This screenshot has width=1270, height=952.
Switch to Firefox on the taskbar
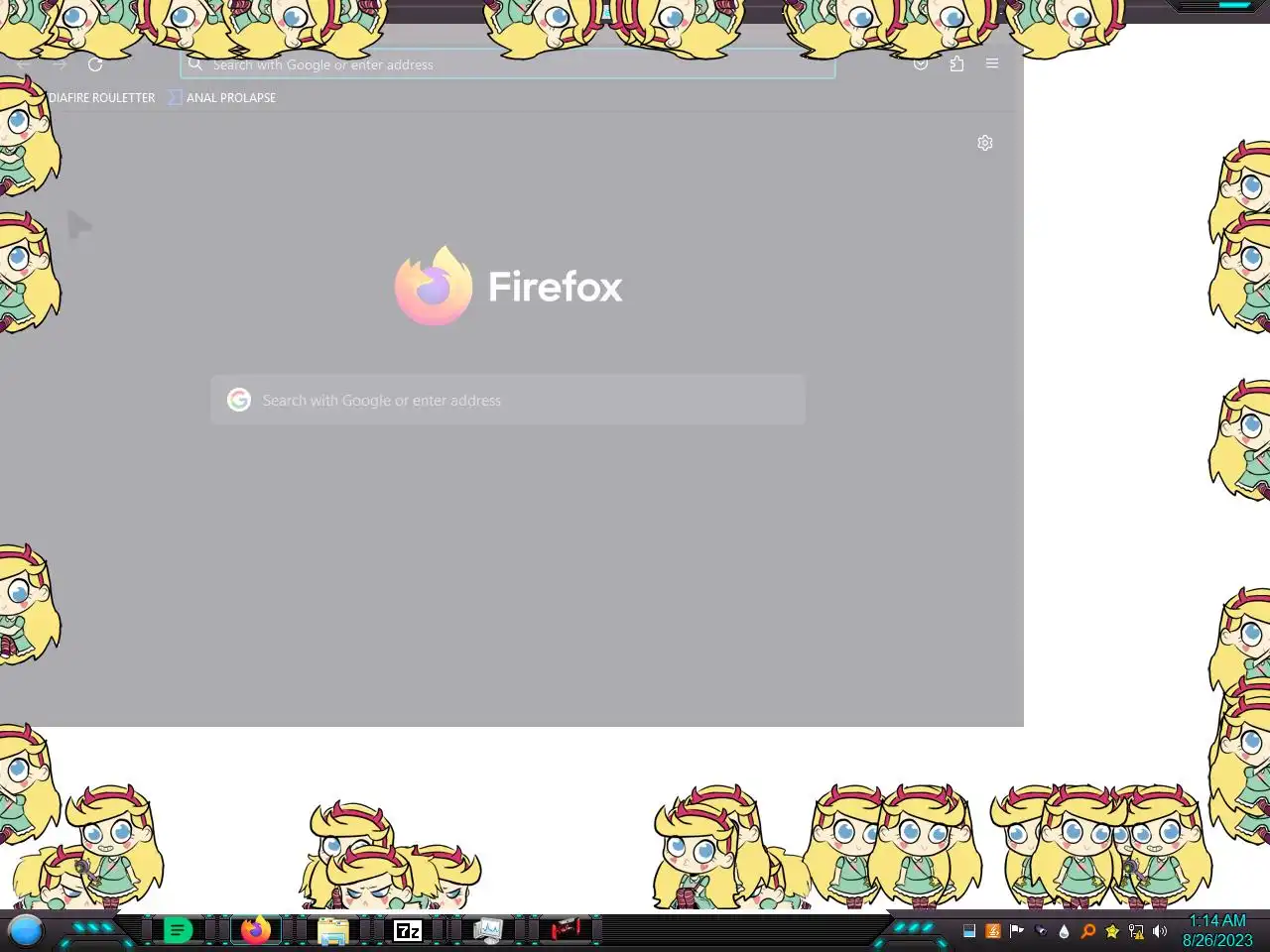click(256, 930)
